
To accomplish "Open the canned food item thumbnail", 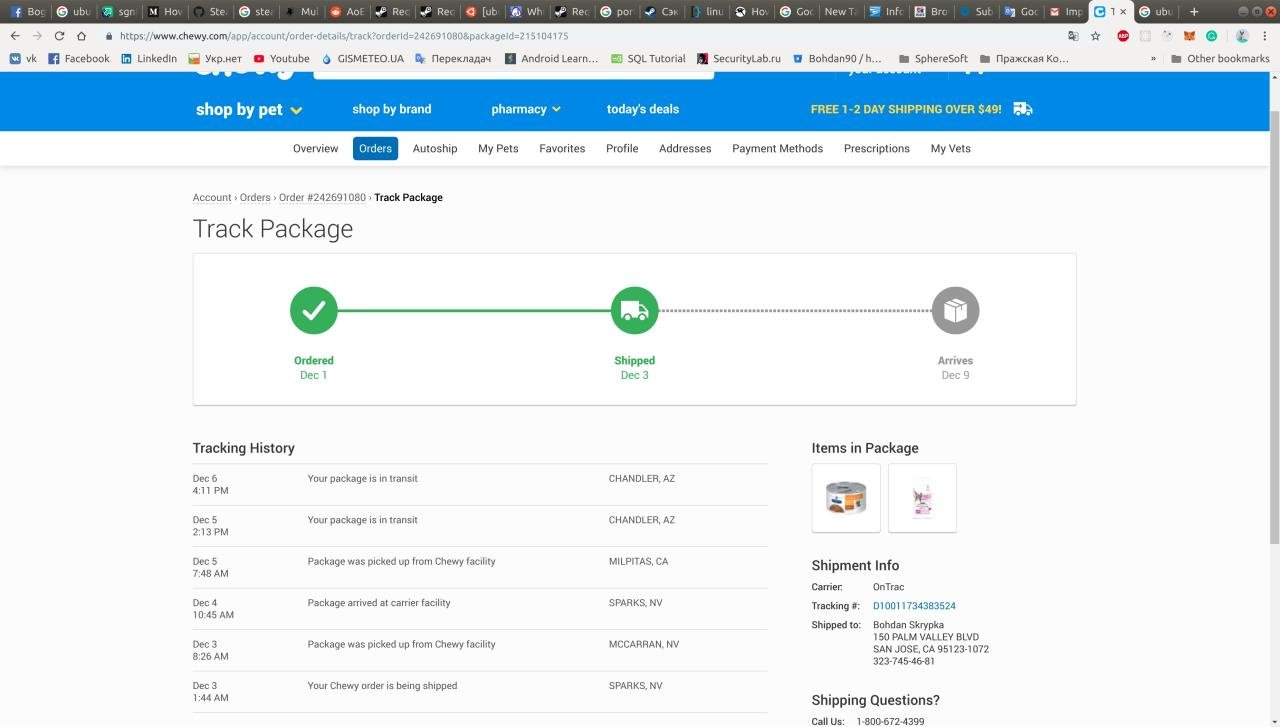I will click(x=846, y=498).
